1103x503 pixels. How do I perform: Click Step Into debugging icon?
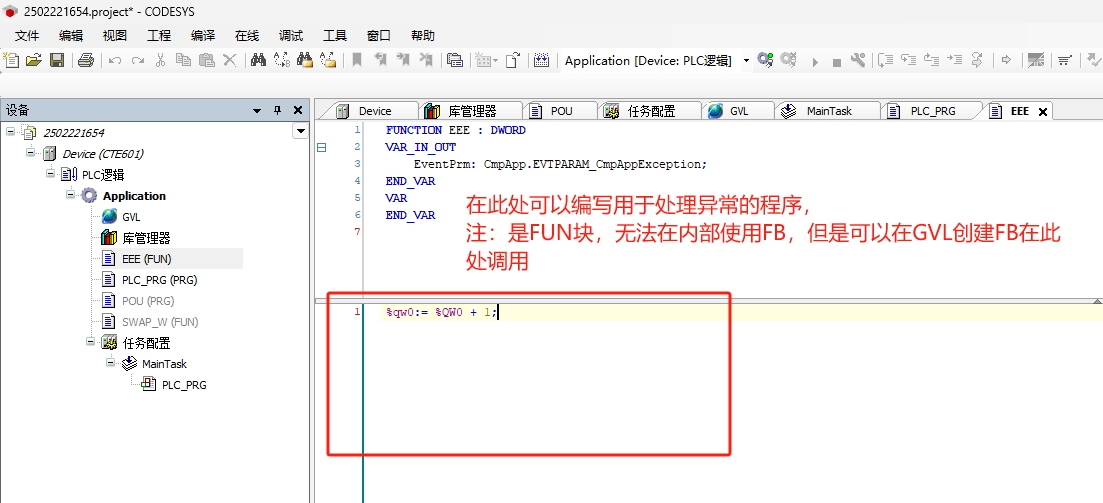click(909, 61)
